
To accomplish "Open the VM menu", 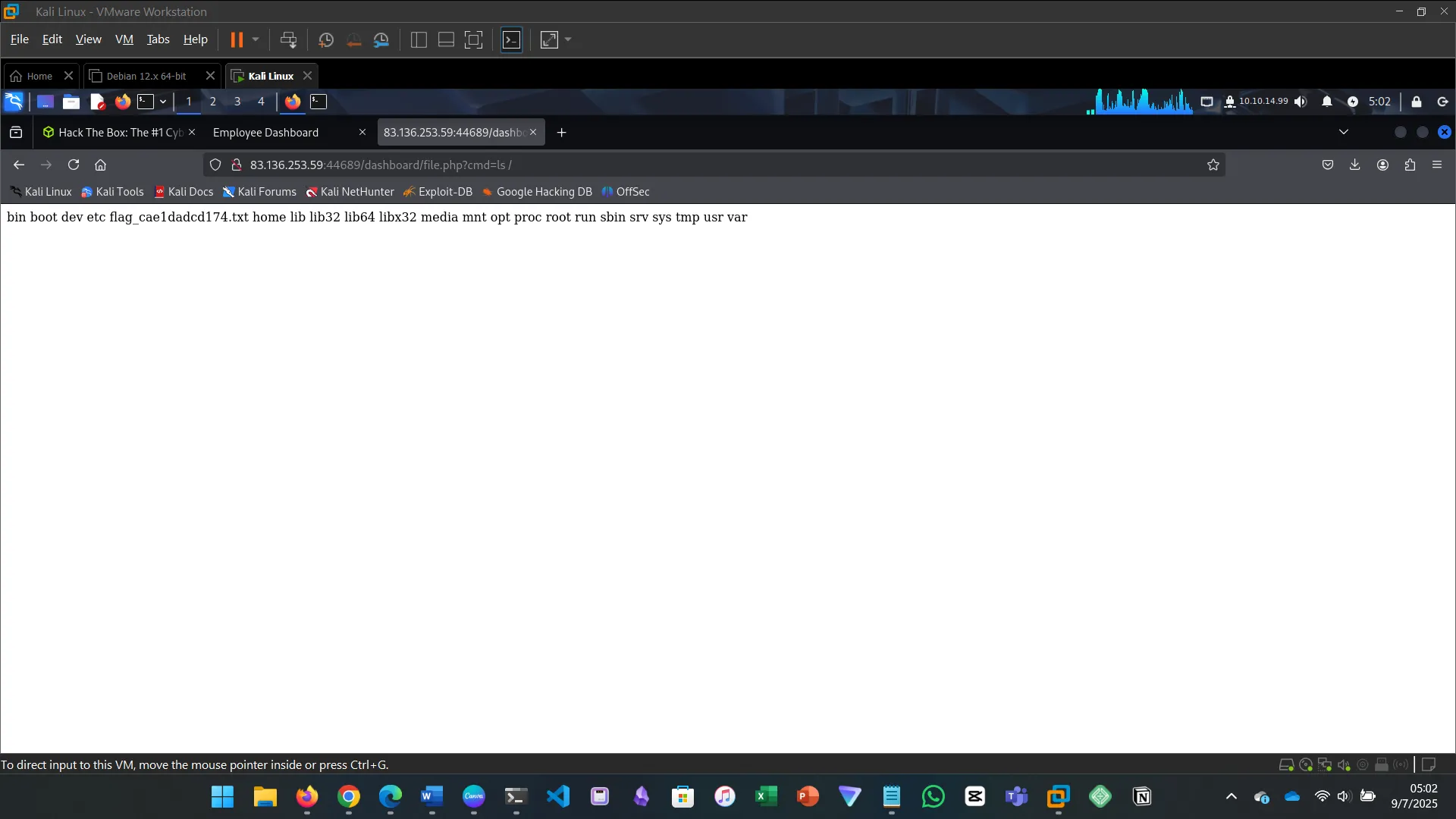I will [x=124, y=39].
